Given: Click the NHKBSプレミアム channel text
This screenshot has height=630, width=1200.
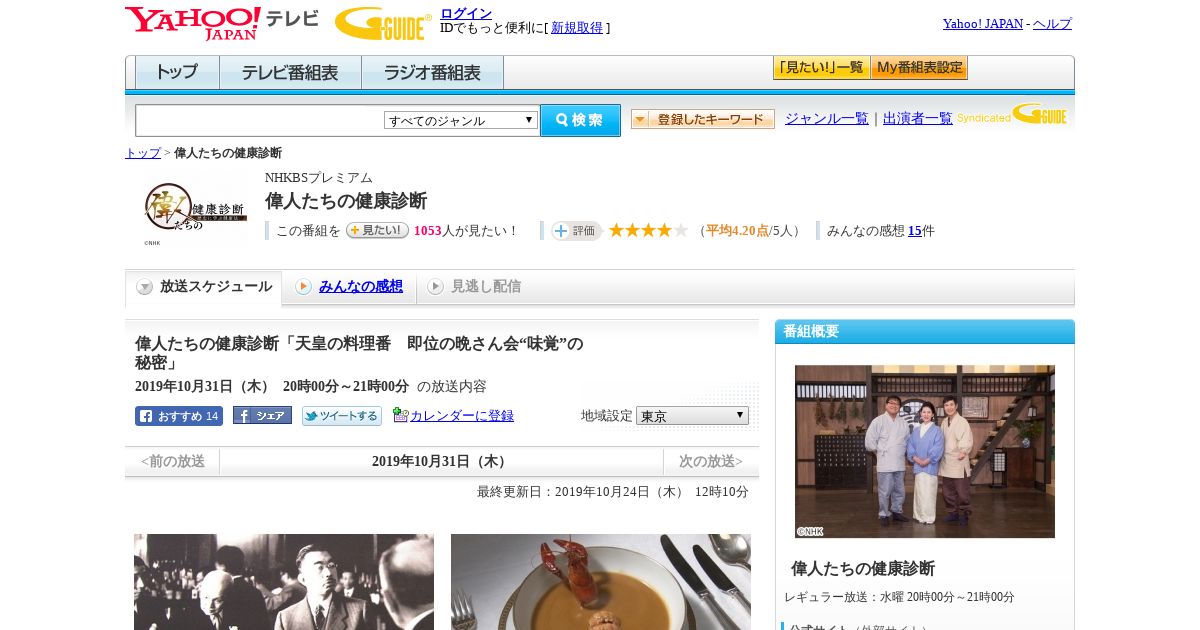Looking at the screenshot, I should (319, 178).
